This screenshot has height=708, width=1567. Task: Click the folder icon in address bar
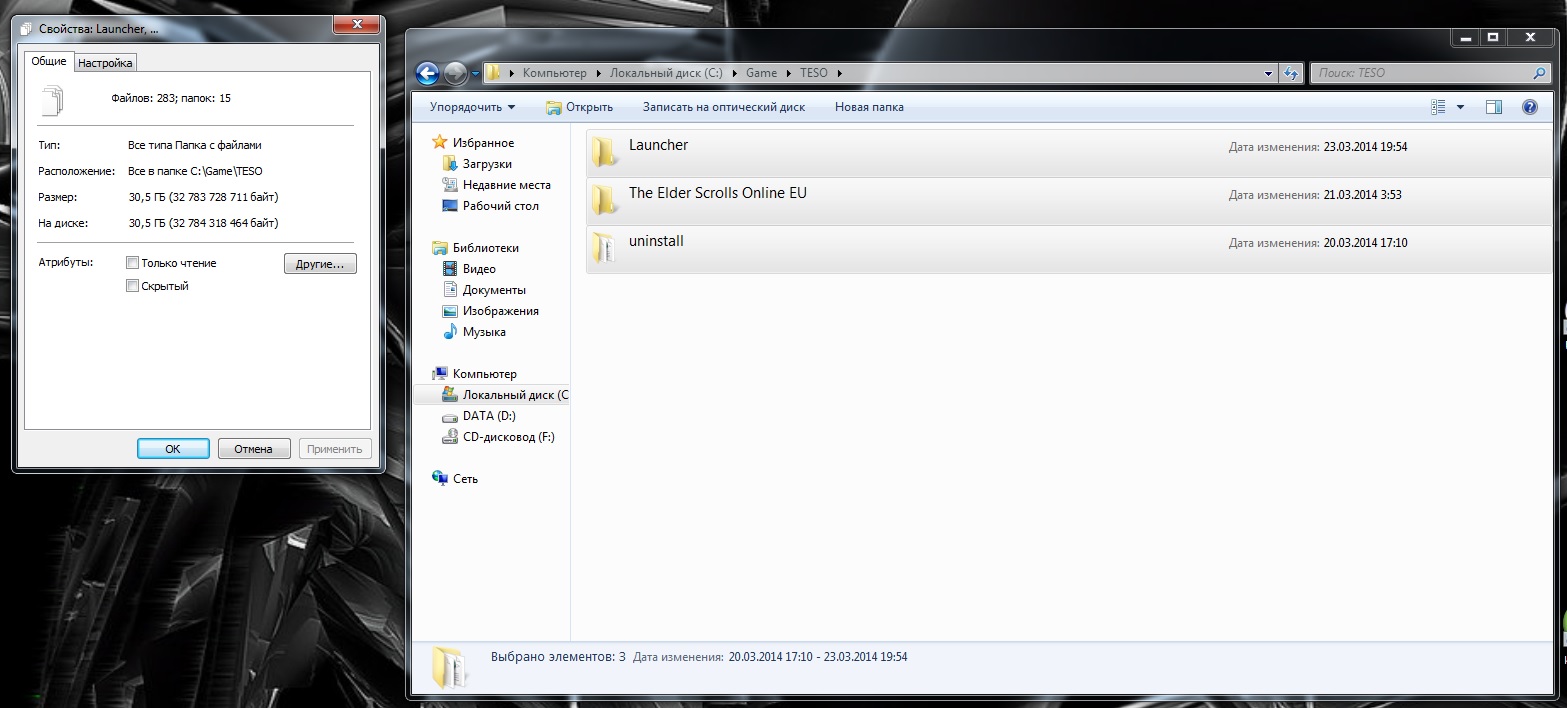pyautogui.click(x=493, y=73)
